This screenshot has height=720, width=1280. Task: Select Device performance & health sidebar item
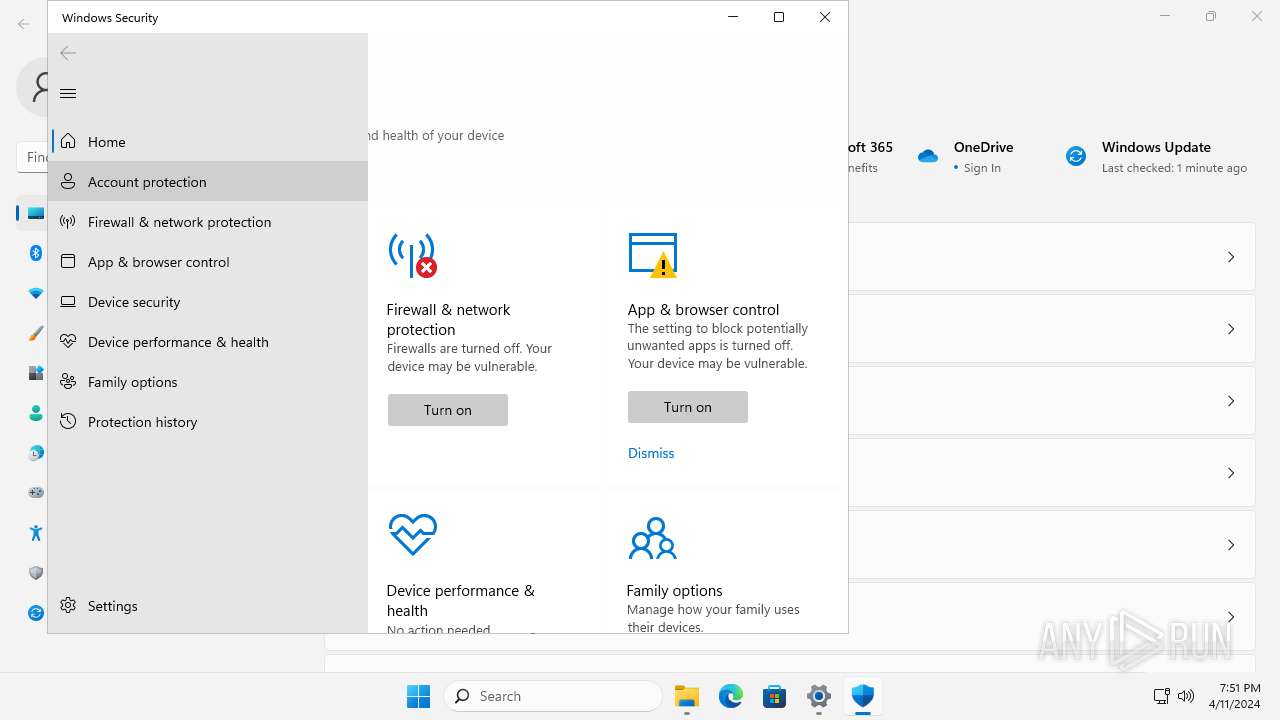pyautogui.click(x=208, y=342)
